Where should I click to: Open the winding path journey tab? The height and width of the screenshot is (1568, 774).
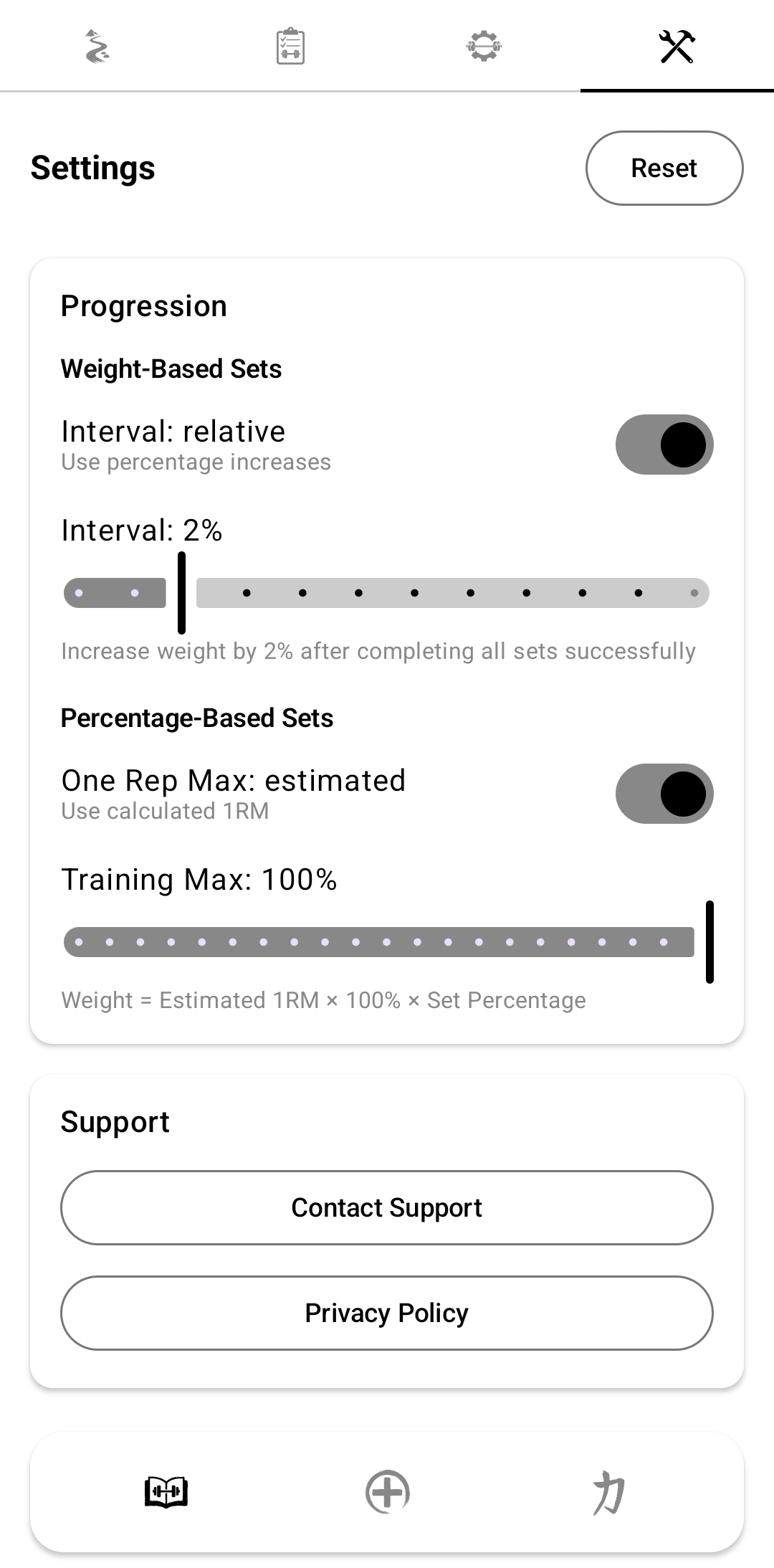[x=97, y=47]
